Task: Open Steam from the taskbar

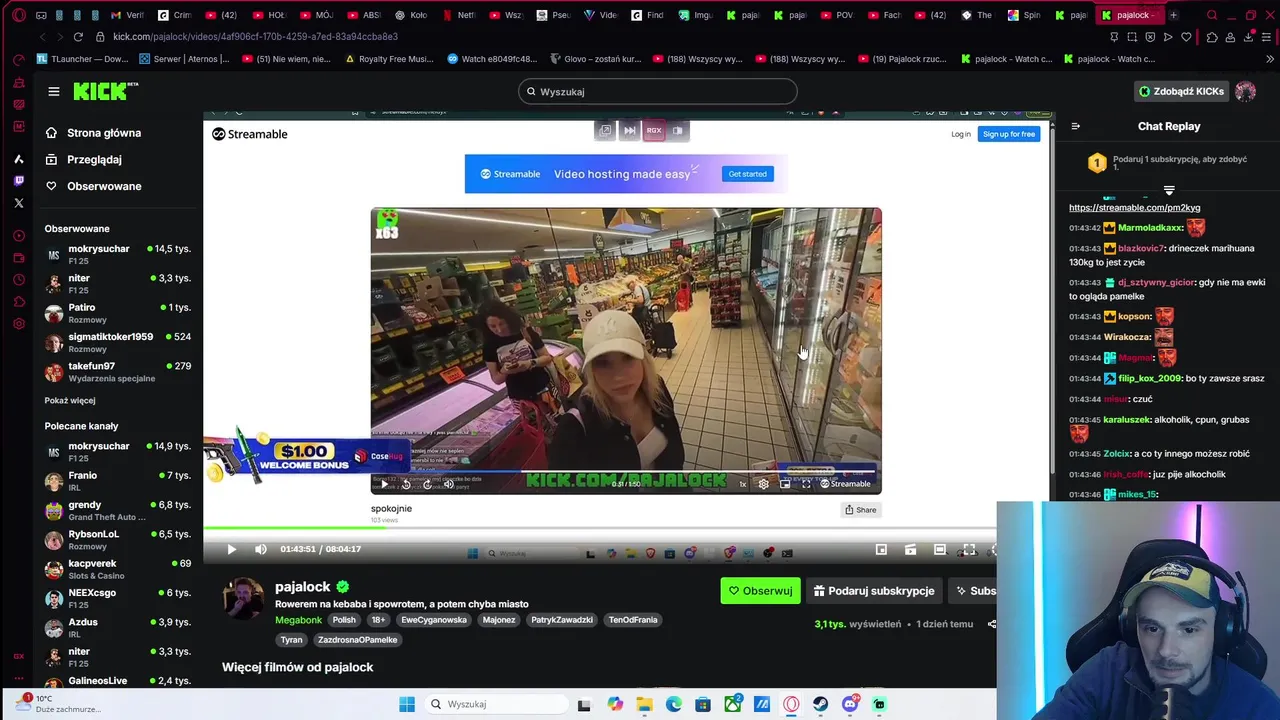Action: click(x=821, y=704)
